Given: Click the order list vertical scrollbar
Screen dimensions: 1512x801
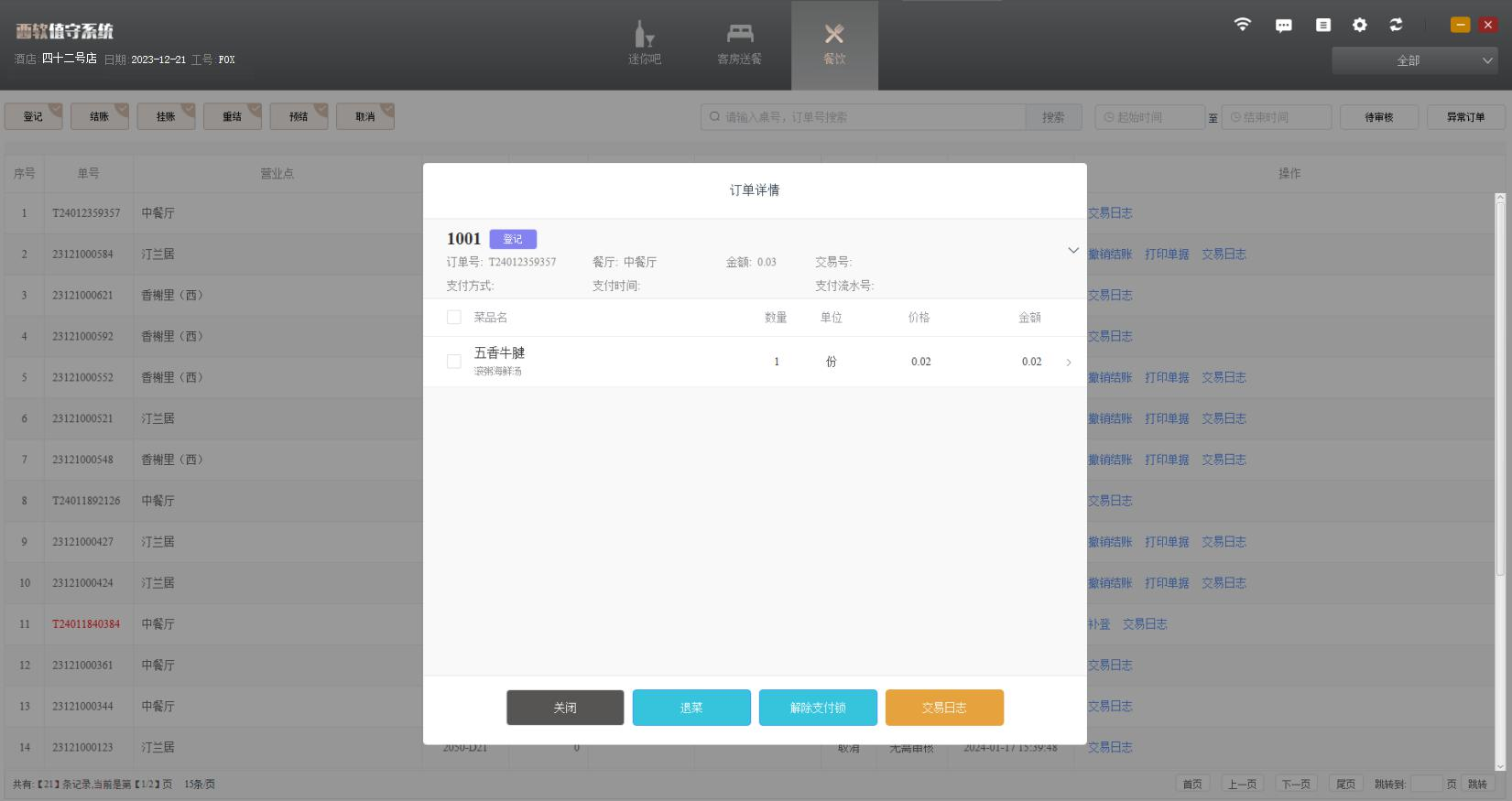Looking at the screenshot, I should point(1500,384).
